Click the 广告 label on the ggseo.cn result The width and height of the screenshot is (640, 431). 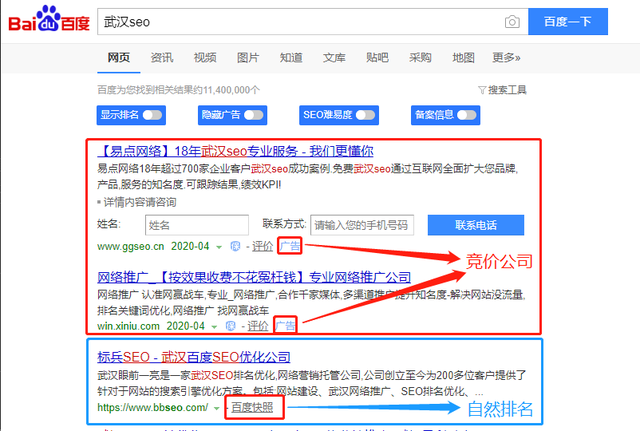point(290,246)
